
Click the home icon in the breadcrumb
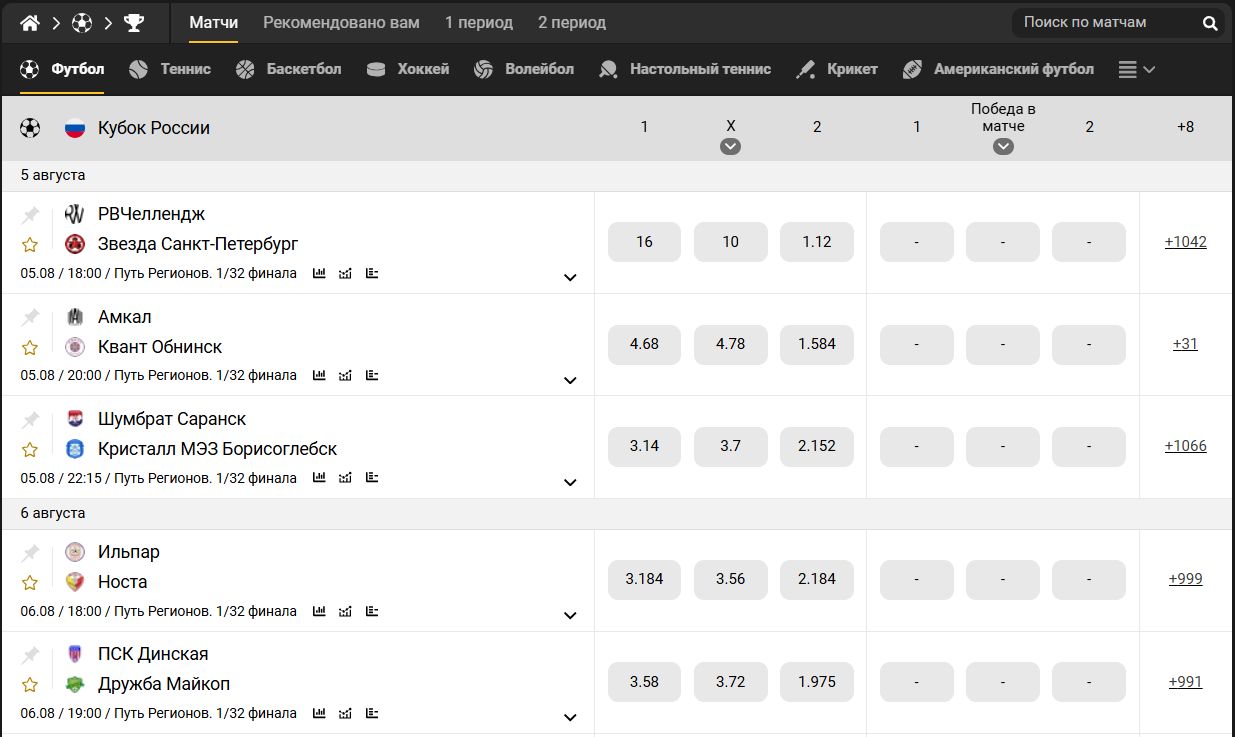pos(30,23)
